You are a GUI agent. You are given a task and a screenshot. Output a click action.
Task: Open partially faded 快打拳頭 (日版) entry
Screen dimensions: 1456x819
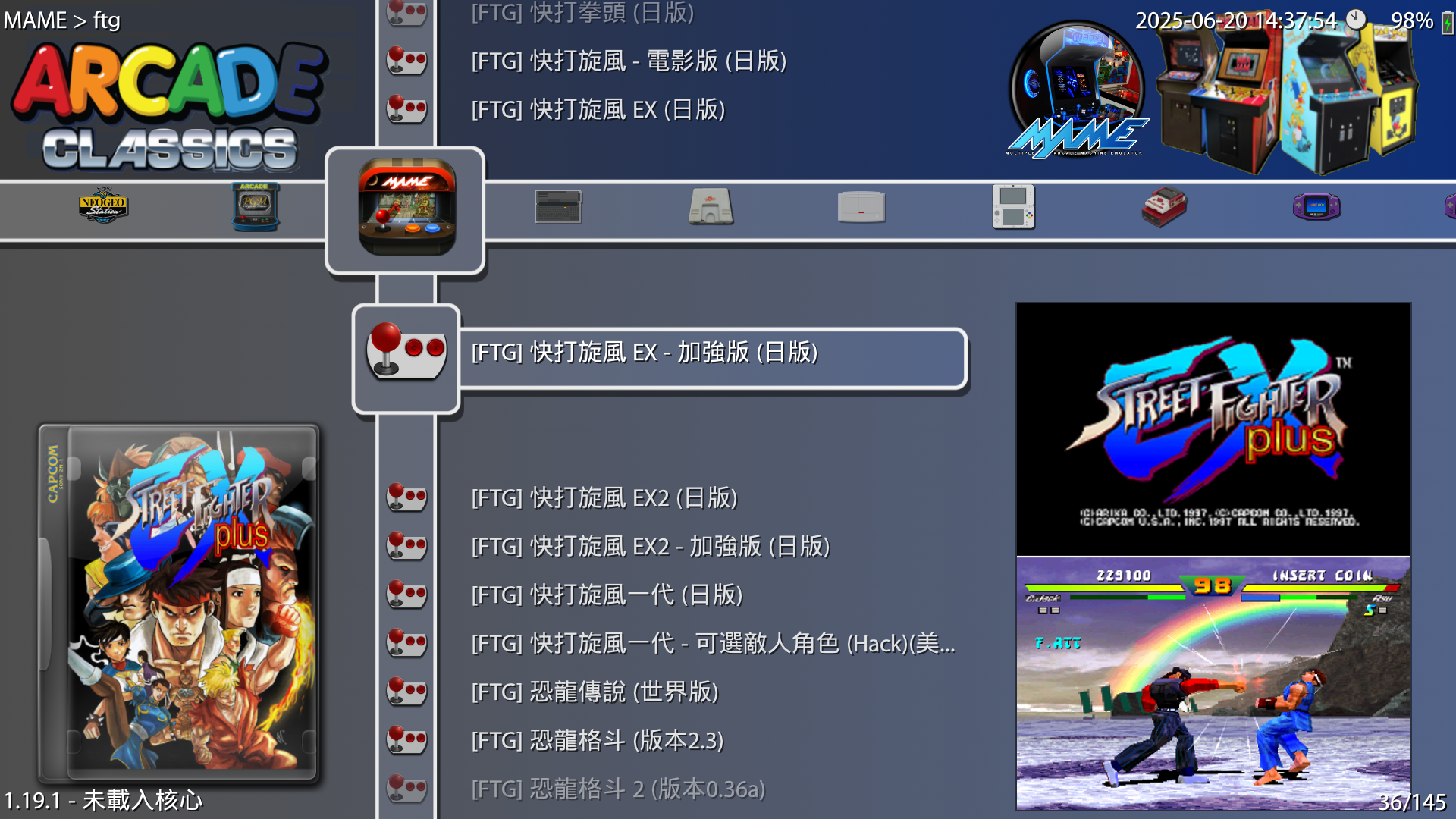coord(582,12)
